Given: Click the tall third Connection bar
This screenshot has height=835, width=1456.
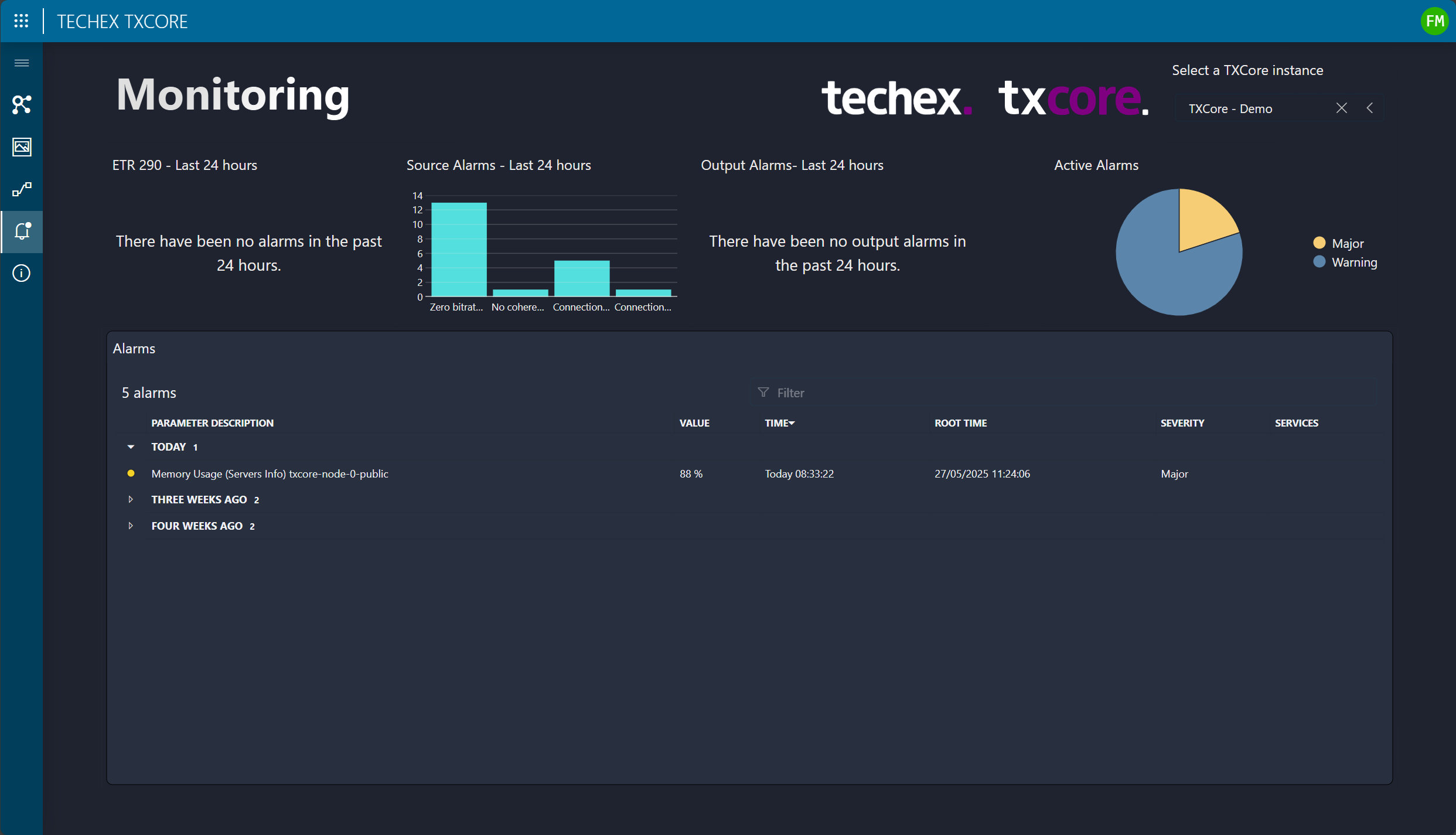Looking at the screenshot, I should pyautogui.click(x=582, y=278).
